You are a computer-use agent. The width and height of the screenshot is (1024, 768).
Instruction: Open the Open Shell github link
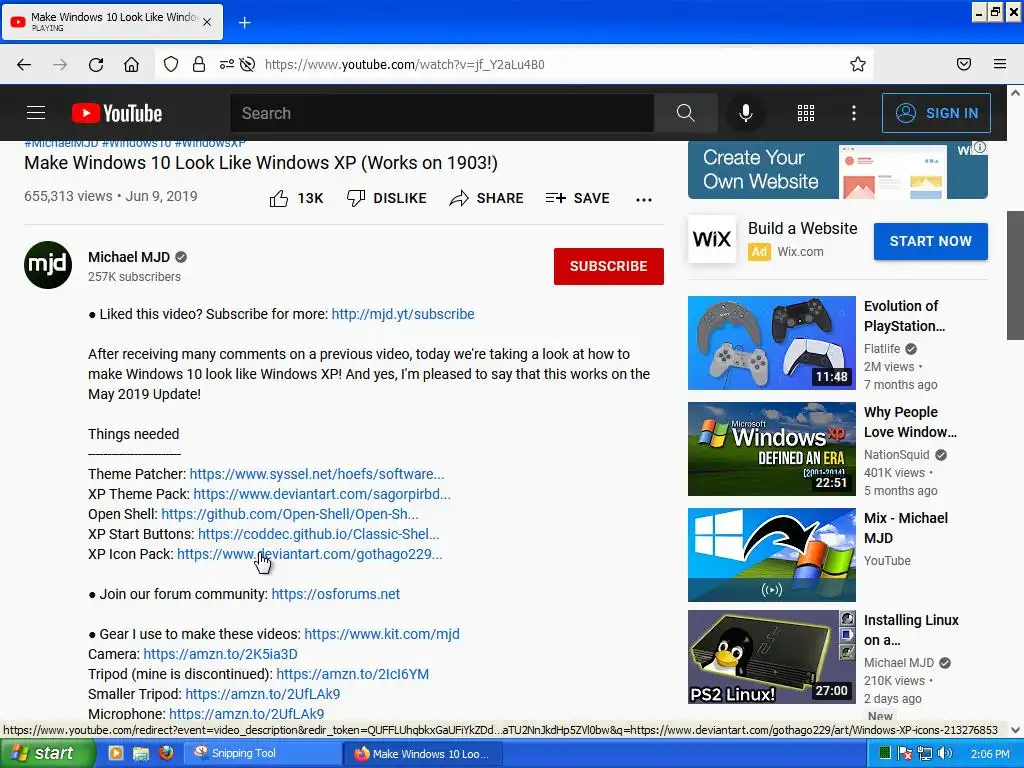(290, 514)
